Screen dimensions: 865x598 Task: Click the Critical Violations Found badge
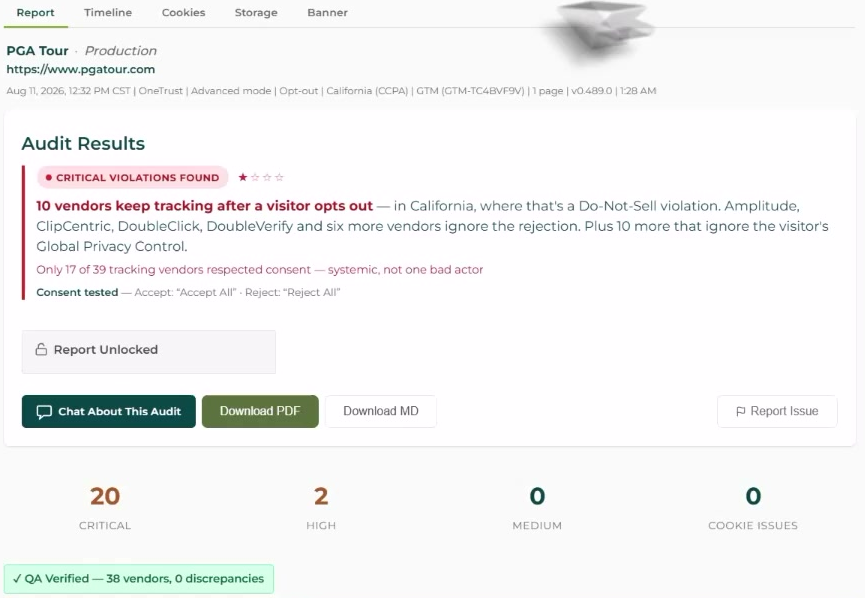[132, 178]
